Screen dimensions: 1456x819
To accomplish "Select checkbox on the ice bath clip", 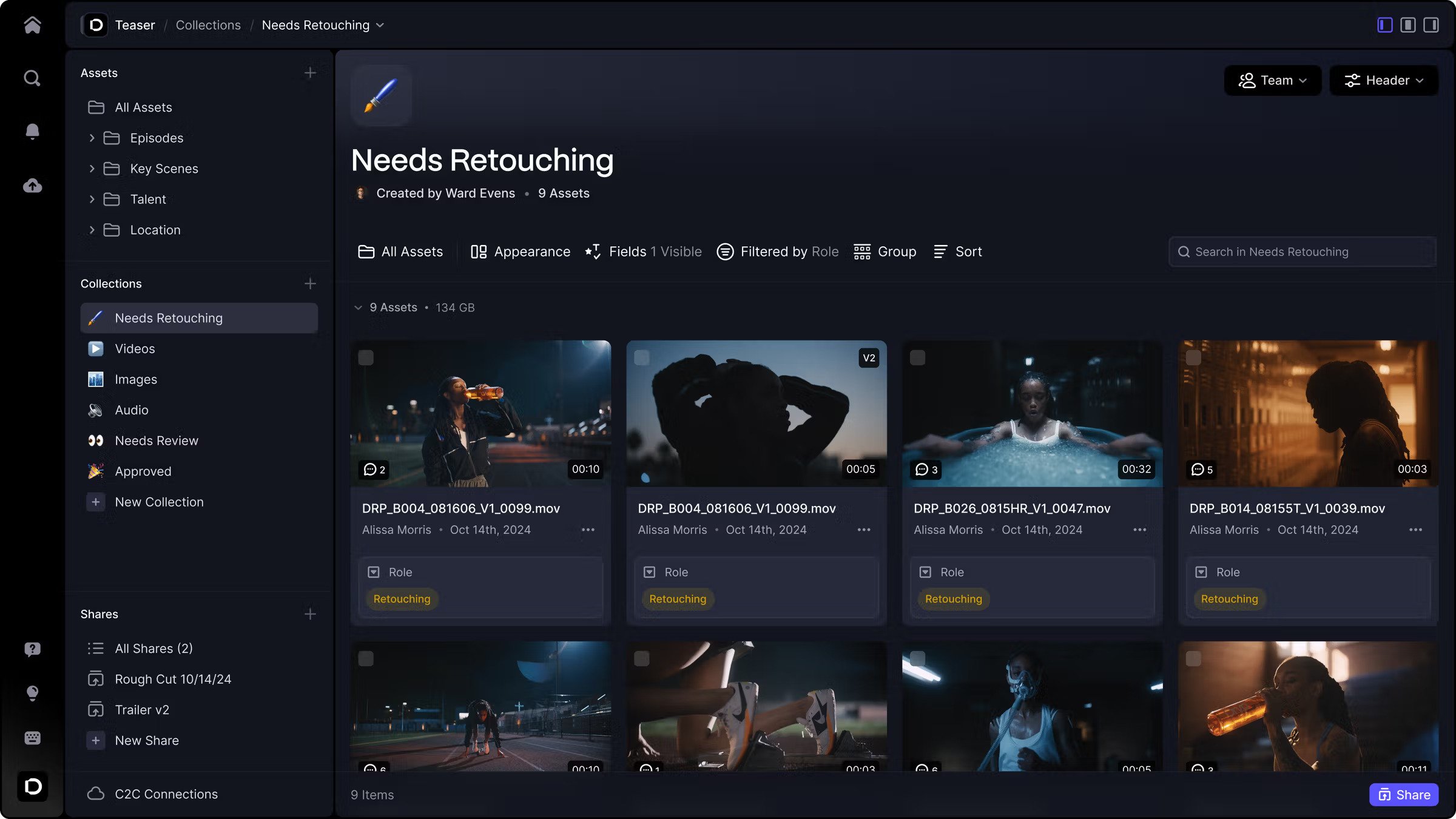I will pos(917,357).
